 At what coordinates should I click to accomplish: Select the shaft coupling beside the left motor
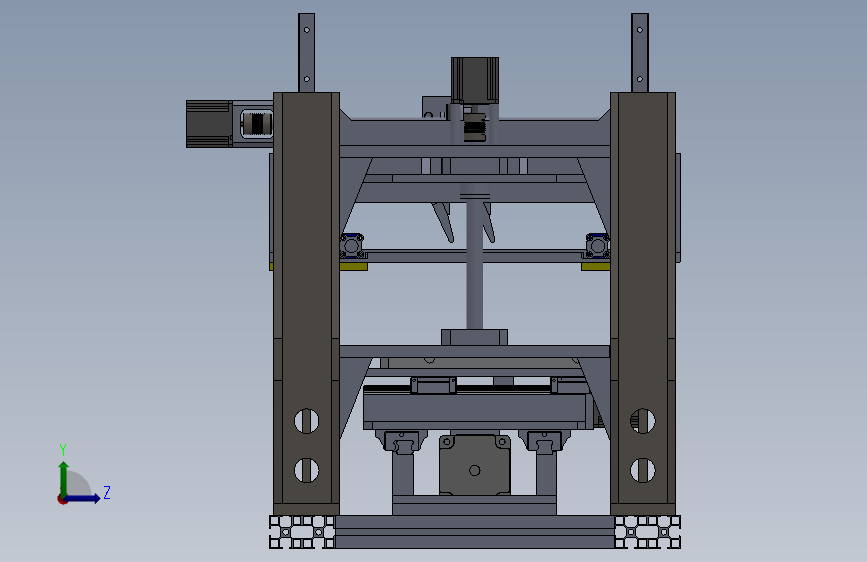click(257, 124)
